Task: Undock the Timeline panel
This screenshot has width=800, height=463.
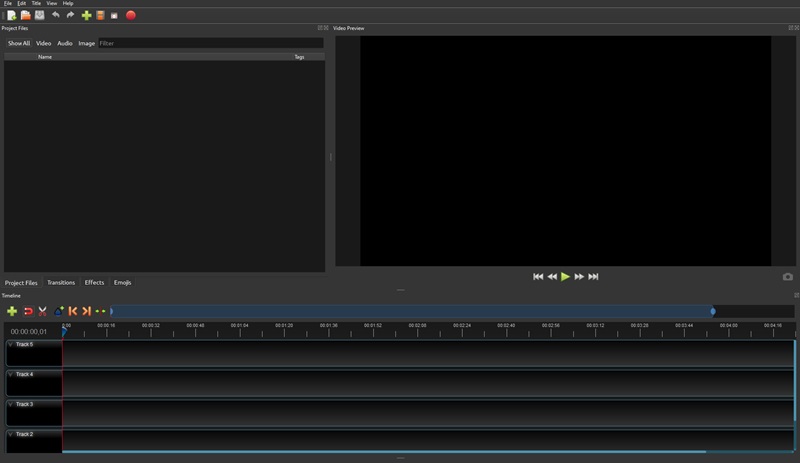Action: 797,296
